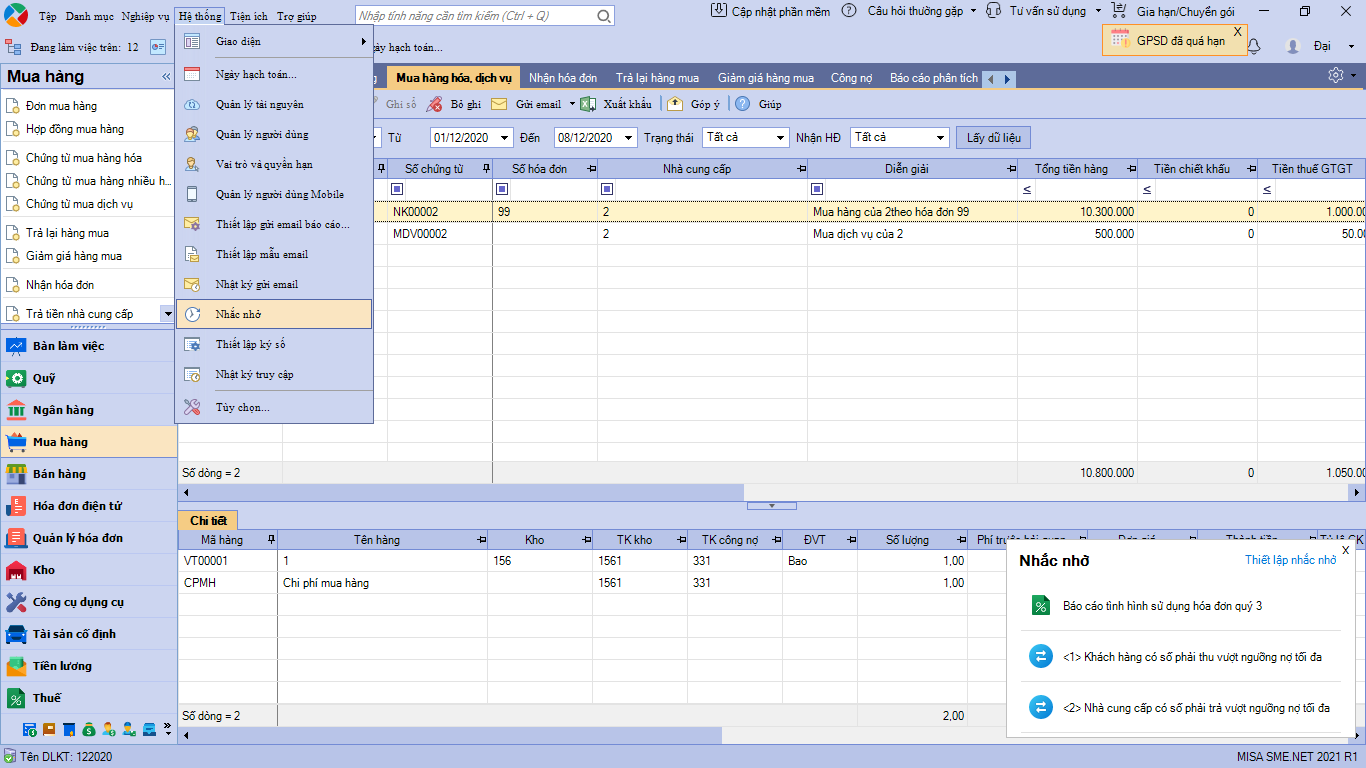
Task: Open the Quản lý hóa đơn module icon
Action: [x=16, y=538]
